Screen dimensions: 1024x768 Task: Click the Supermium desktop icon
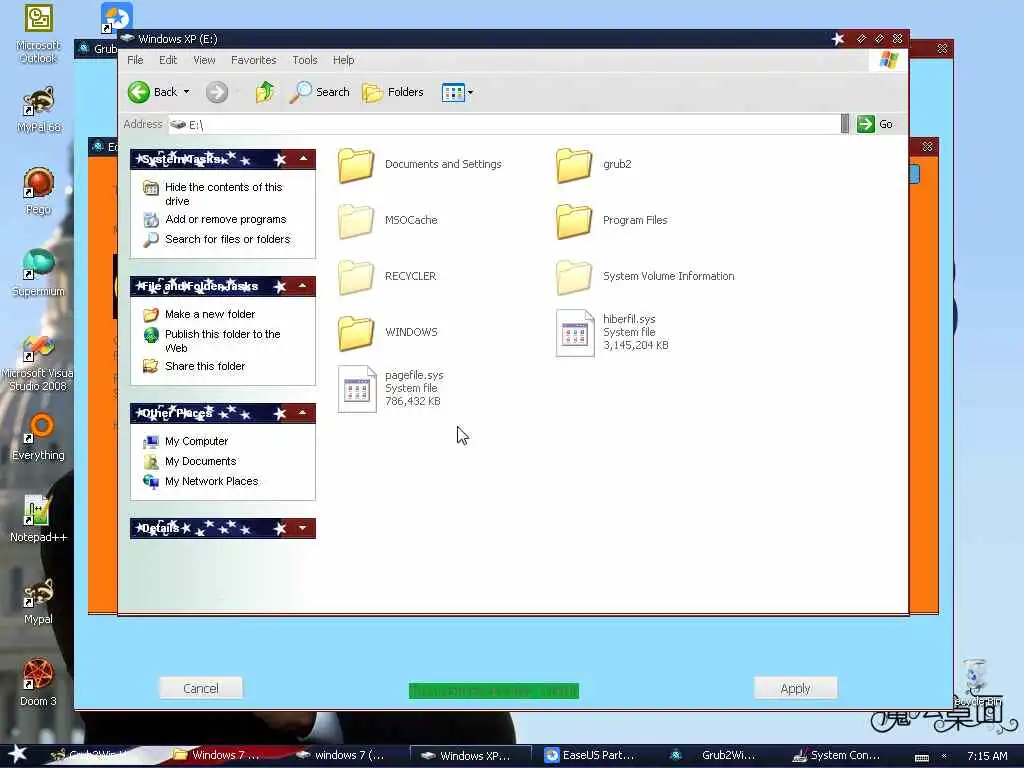38,273
